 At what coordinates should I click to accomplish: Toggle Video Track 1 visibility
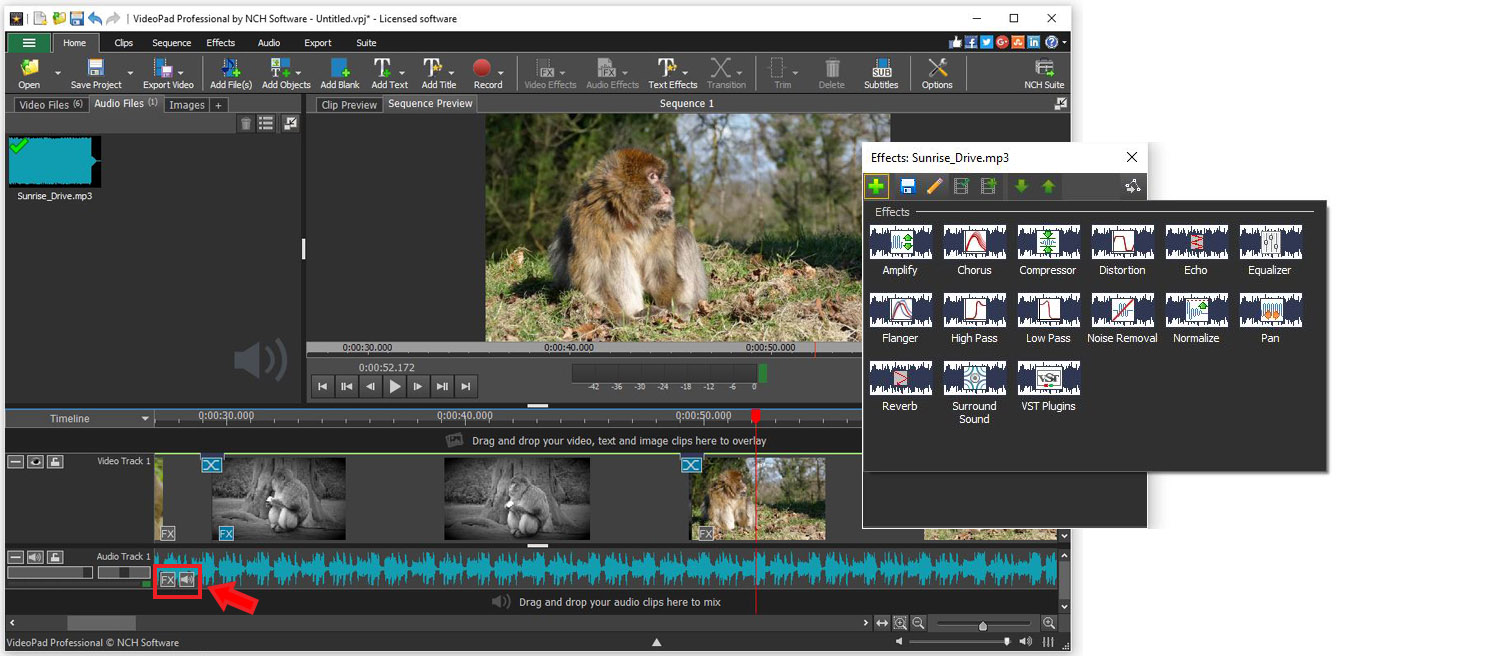tap(35, 461)
